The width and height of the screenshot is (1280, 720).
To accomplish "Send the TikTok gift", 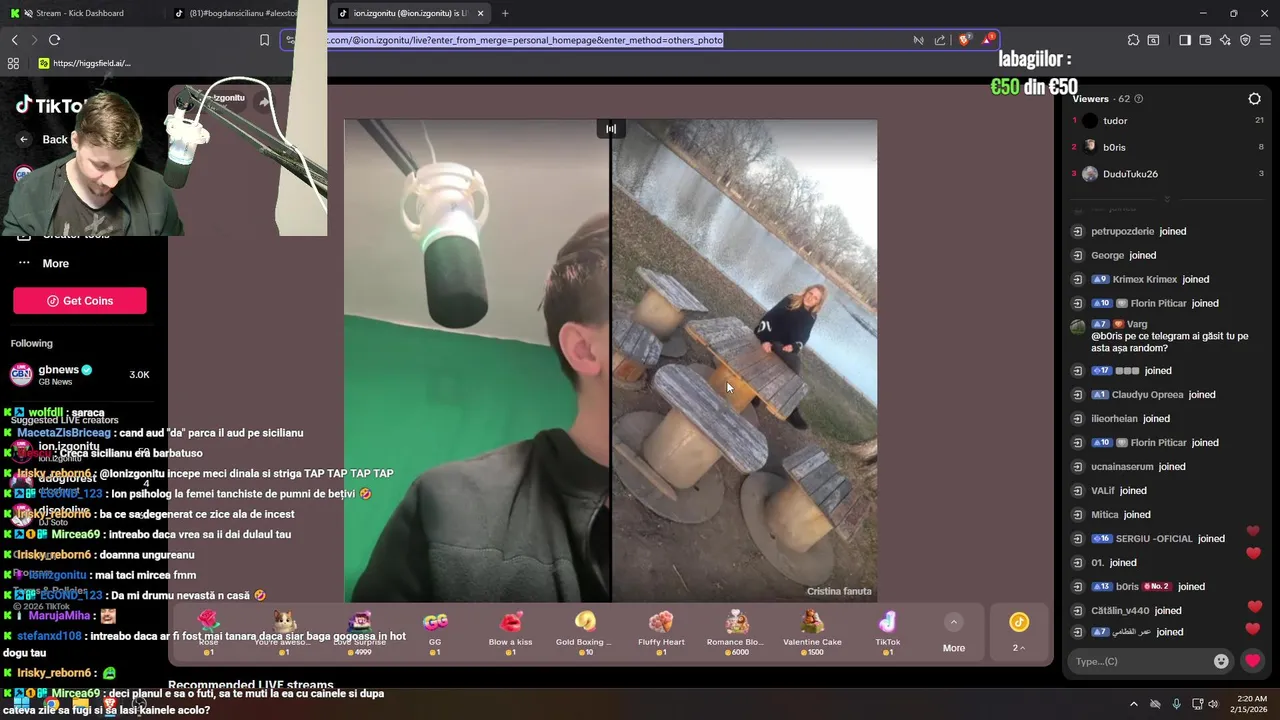I will (888, 632).
